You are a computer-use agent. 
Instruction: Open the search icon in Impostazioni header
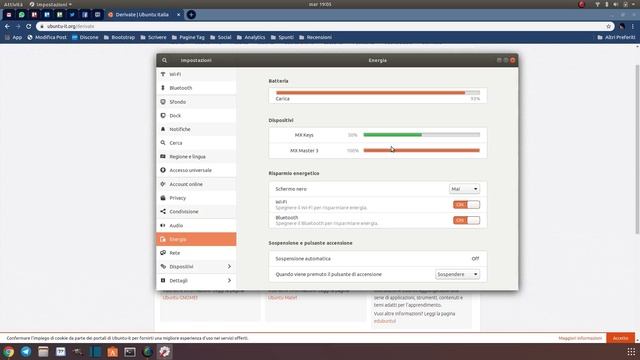(x=164, y=60)
